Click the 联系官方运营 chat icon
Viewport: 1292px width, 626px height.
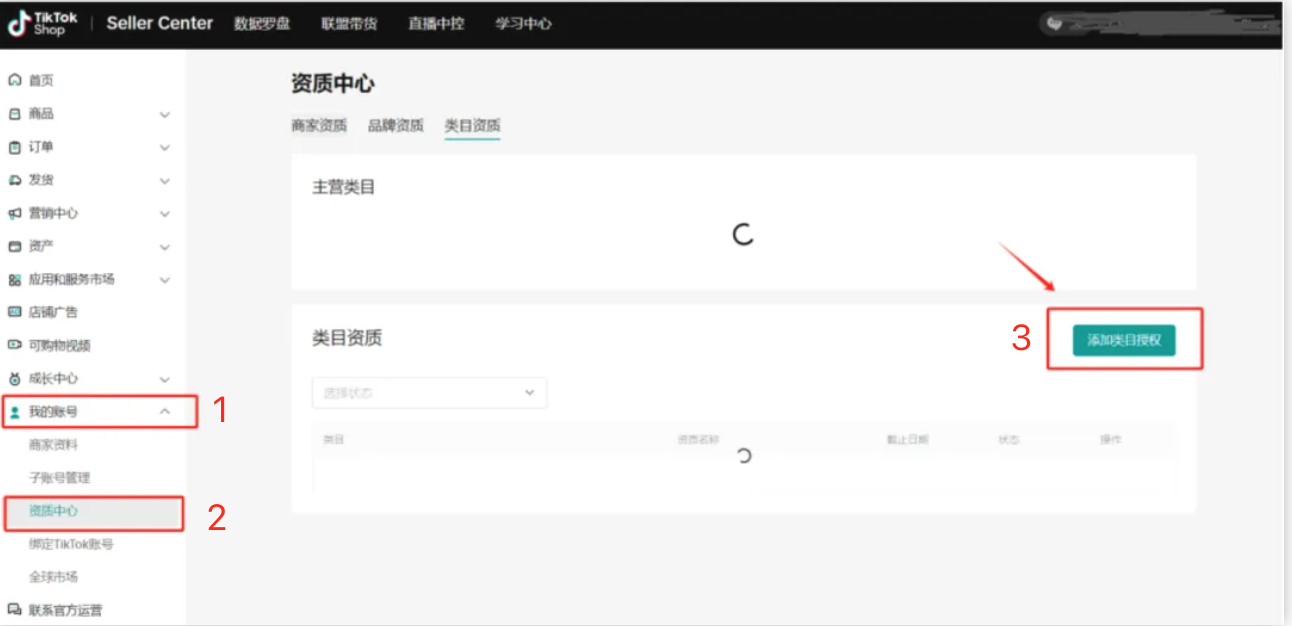coord(15,609)
